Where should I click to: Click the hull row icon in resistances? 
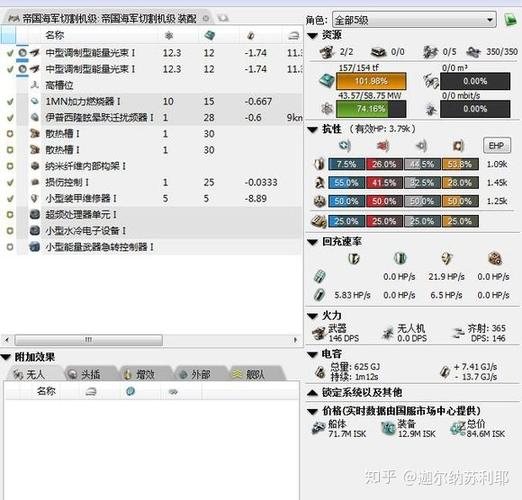pyautogui.click(x=319, y=201)
